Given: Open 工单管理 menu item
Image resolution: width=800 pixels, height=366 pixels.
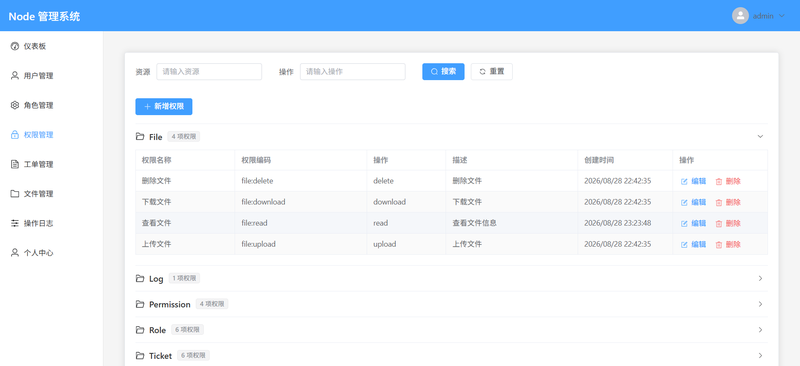Looking at the screenshot, I should (51, 164).
